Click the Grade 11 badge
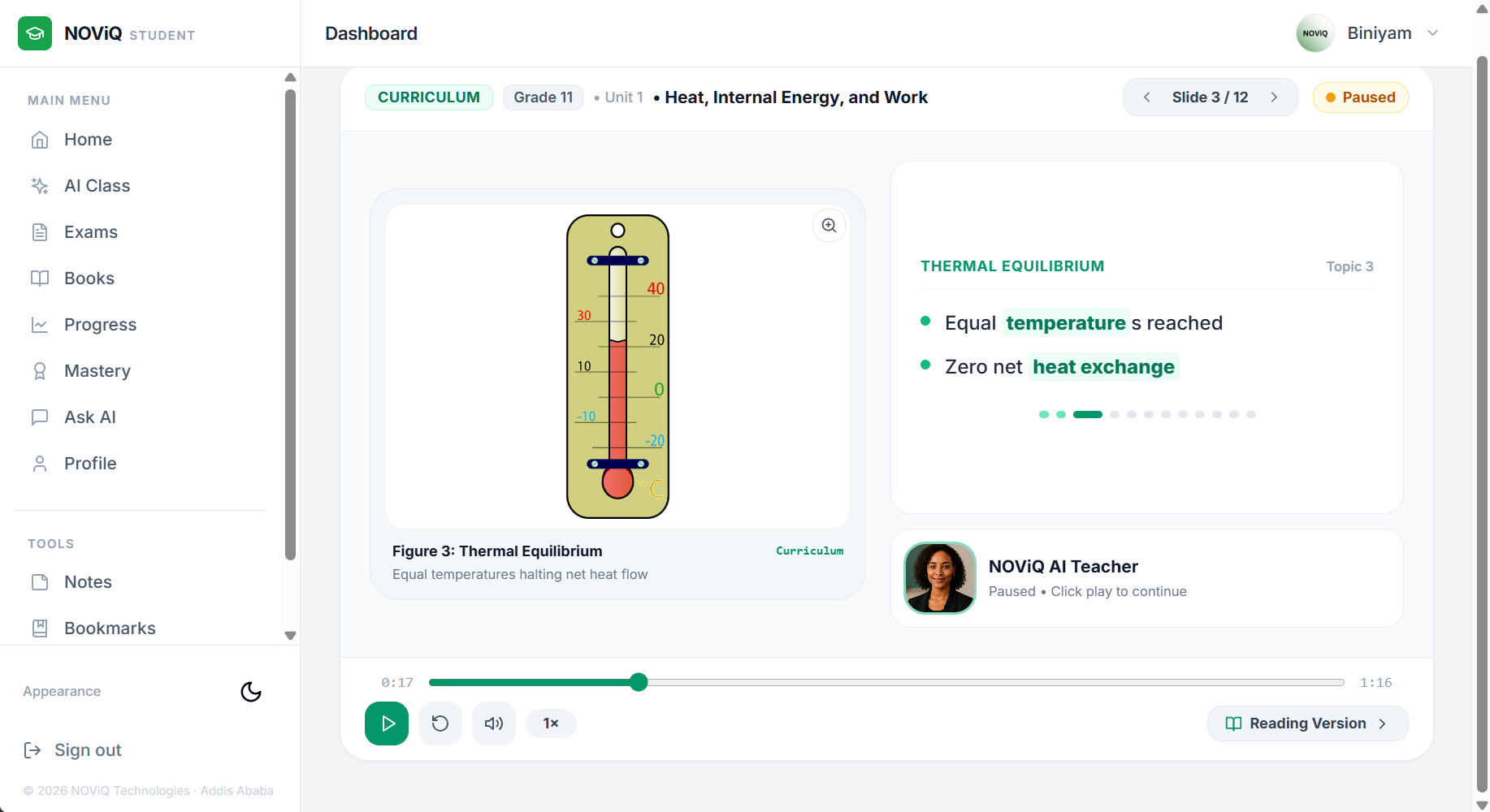Viewport: 1490px width, 812px height. coord(544,97)
